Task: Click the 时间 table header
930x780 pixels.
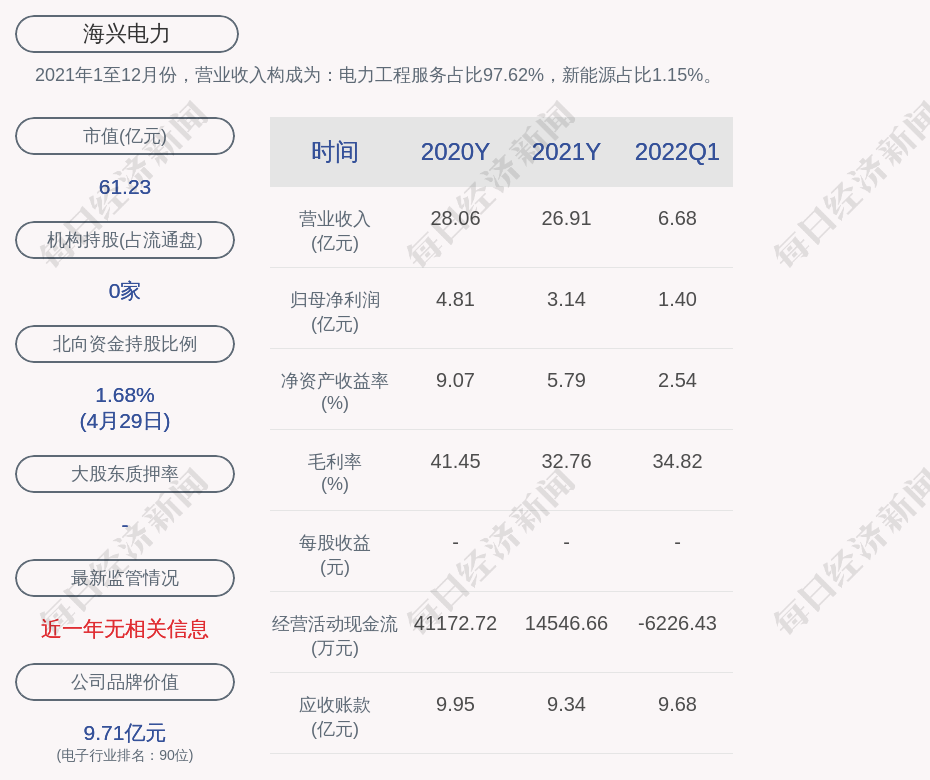Action: tap(335, 152)
